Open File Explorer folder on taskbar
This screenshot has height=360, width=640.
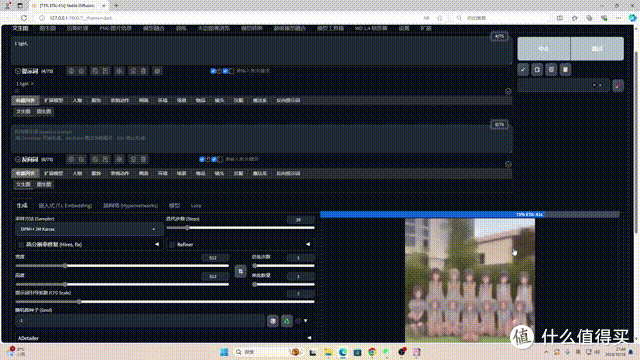pyautogui.click(x=328, y=352)
